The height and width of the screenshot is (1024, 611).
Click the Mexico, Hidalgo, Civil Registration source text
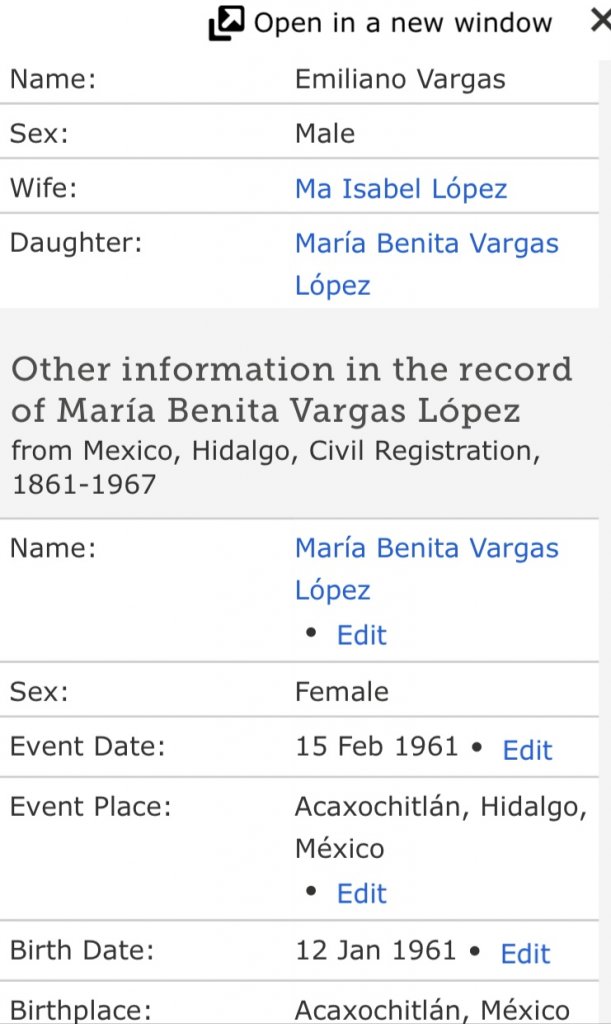[x=275, y=452]
